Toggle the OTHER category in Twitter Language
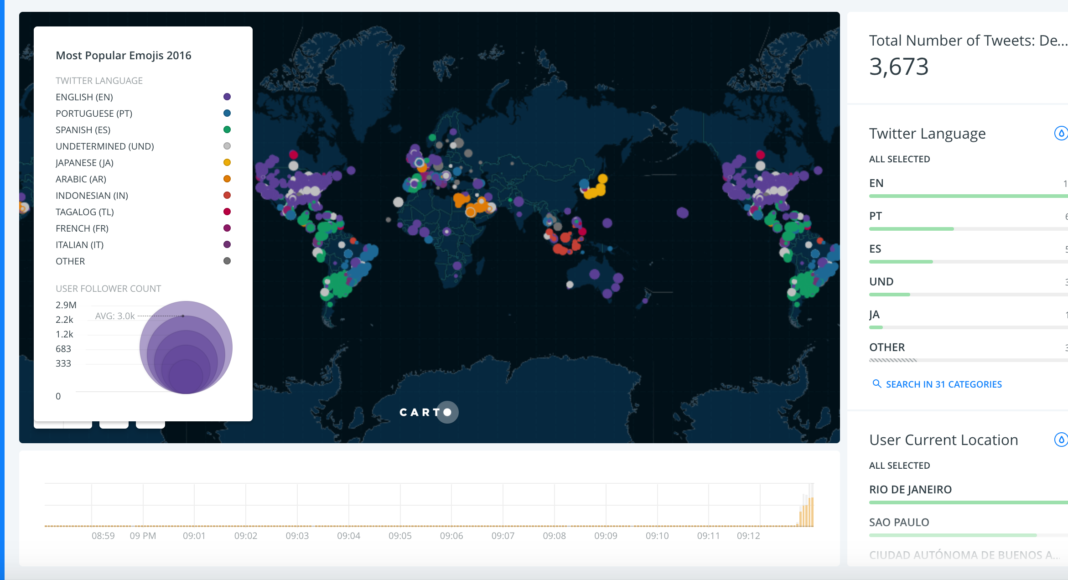This screenshot has width=1068, height=580. [887, 347]
